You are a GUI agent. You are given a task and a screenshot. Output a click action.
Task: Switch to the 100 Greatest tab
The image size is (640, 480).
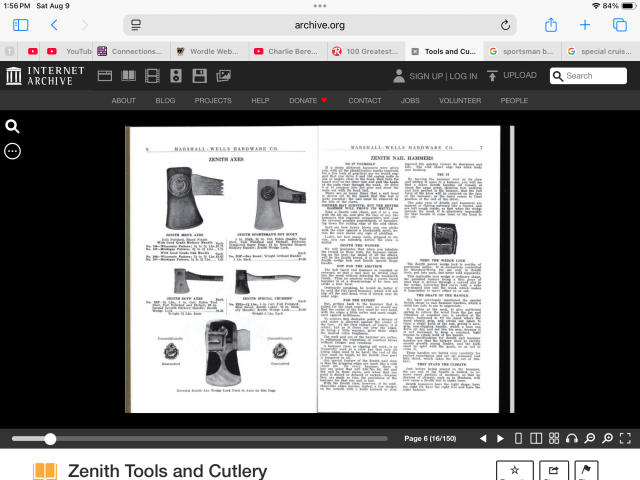point(366,51)
